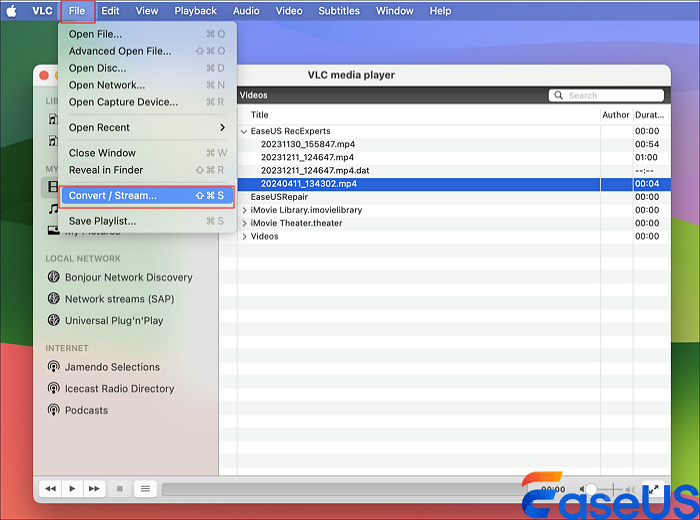Image resolution: width=700 pixels, height=520 pixels.
Task: Sort by the Title column header
Action: tap(259, 115)
